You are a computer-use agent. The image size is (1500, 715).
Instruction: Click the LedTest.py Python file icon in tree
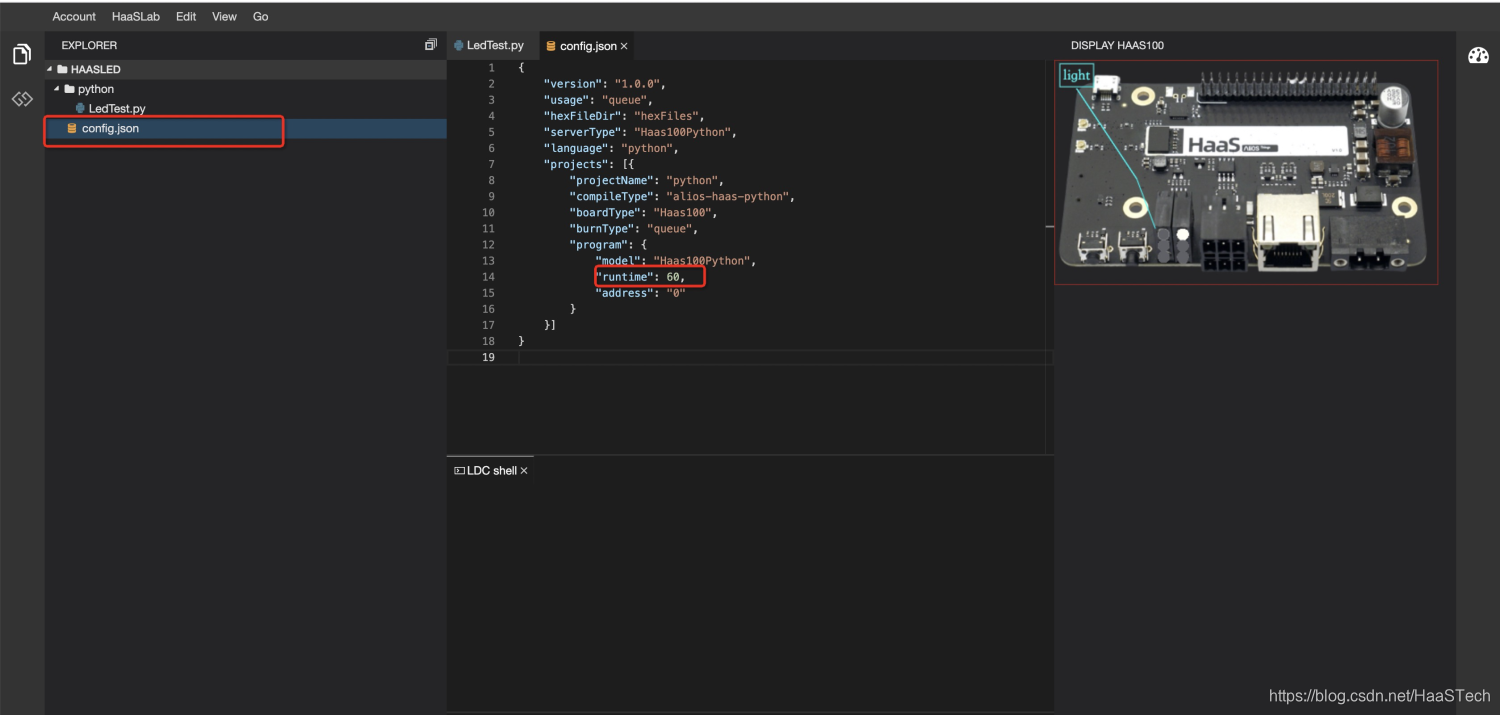80,108
